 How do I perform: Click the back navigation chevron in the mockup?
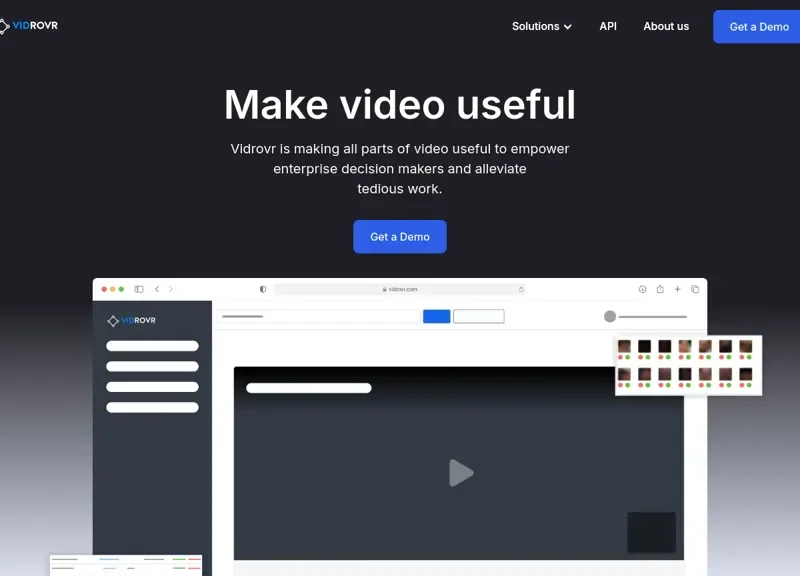point(156,289)
